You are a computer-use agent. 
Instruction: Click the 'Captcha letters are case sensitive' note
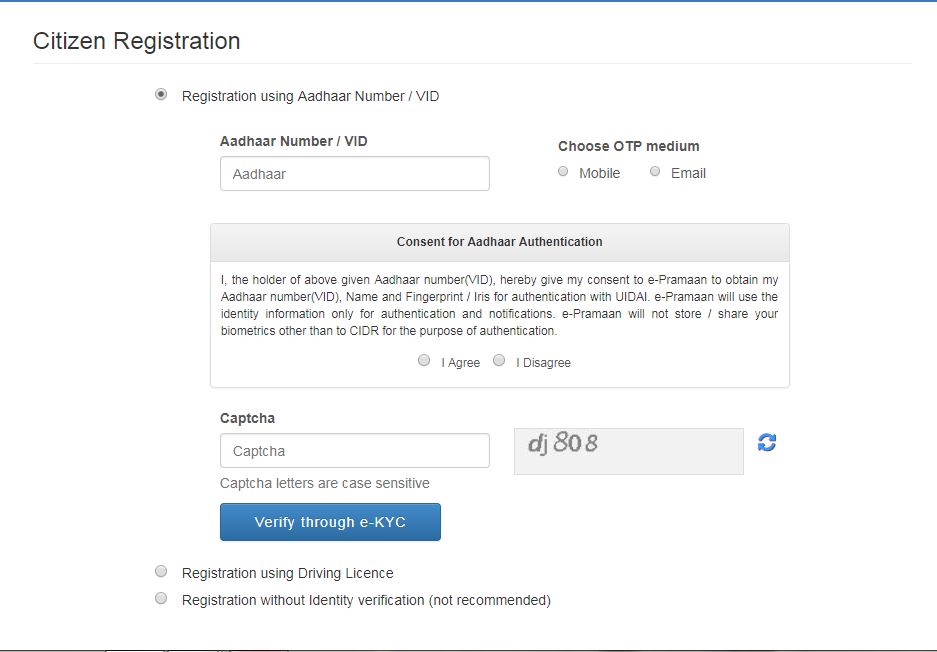coord(325,483)
